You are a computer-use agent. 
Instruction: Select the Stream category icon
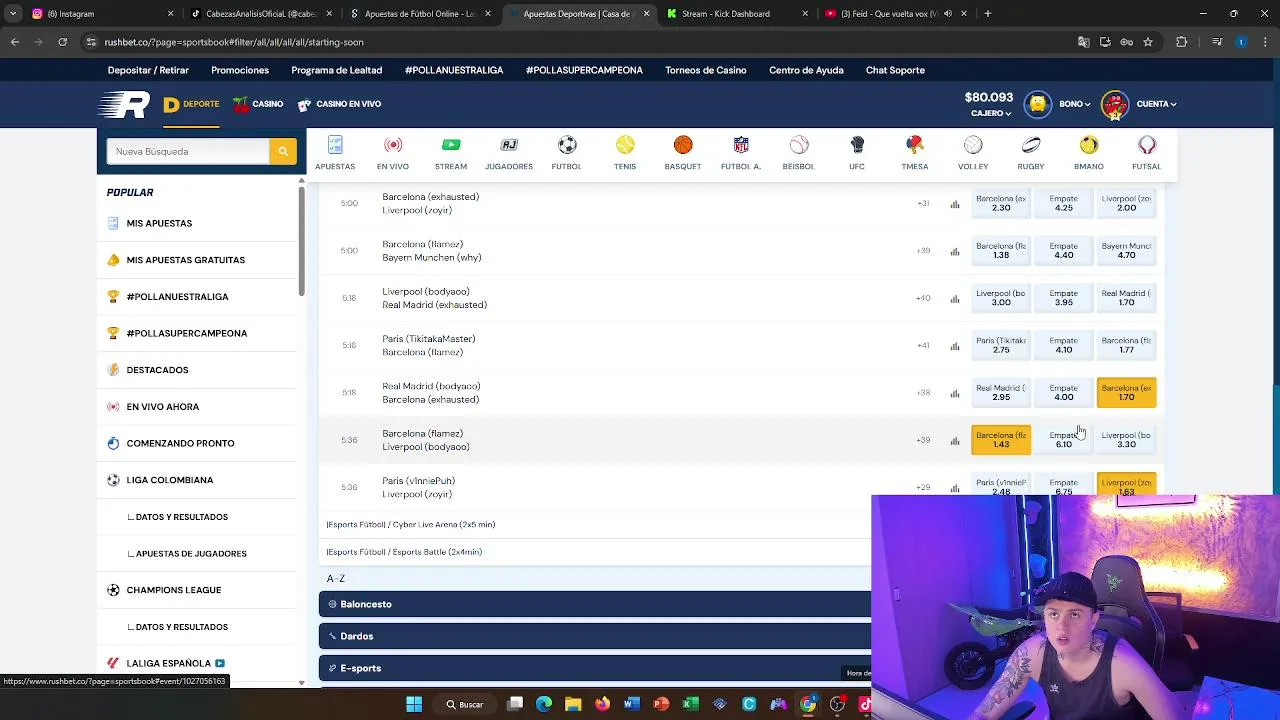(451, 145)
